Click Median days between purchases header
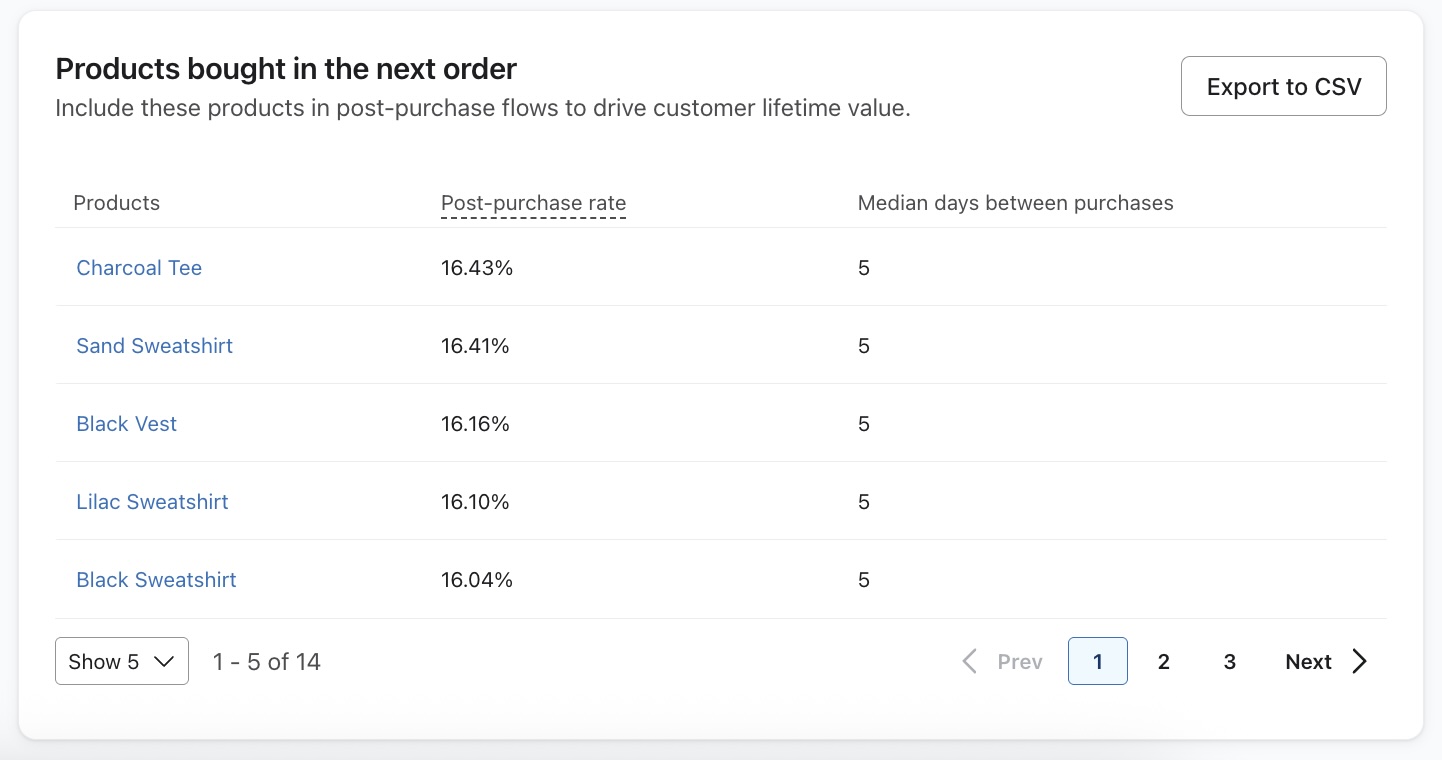 1015,203
